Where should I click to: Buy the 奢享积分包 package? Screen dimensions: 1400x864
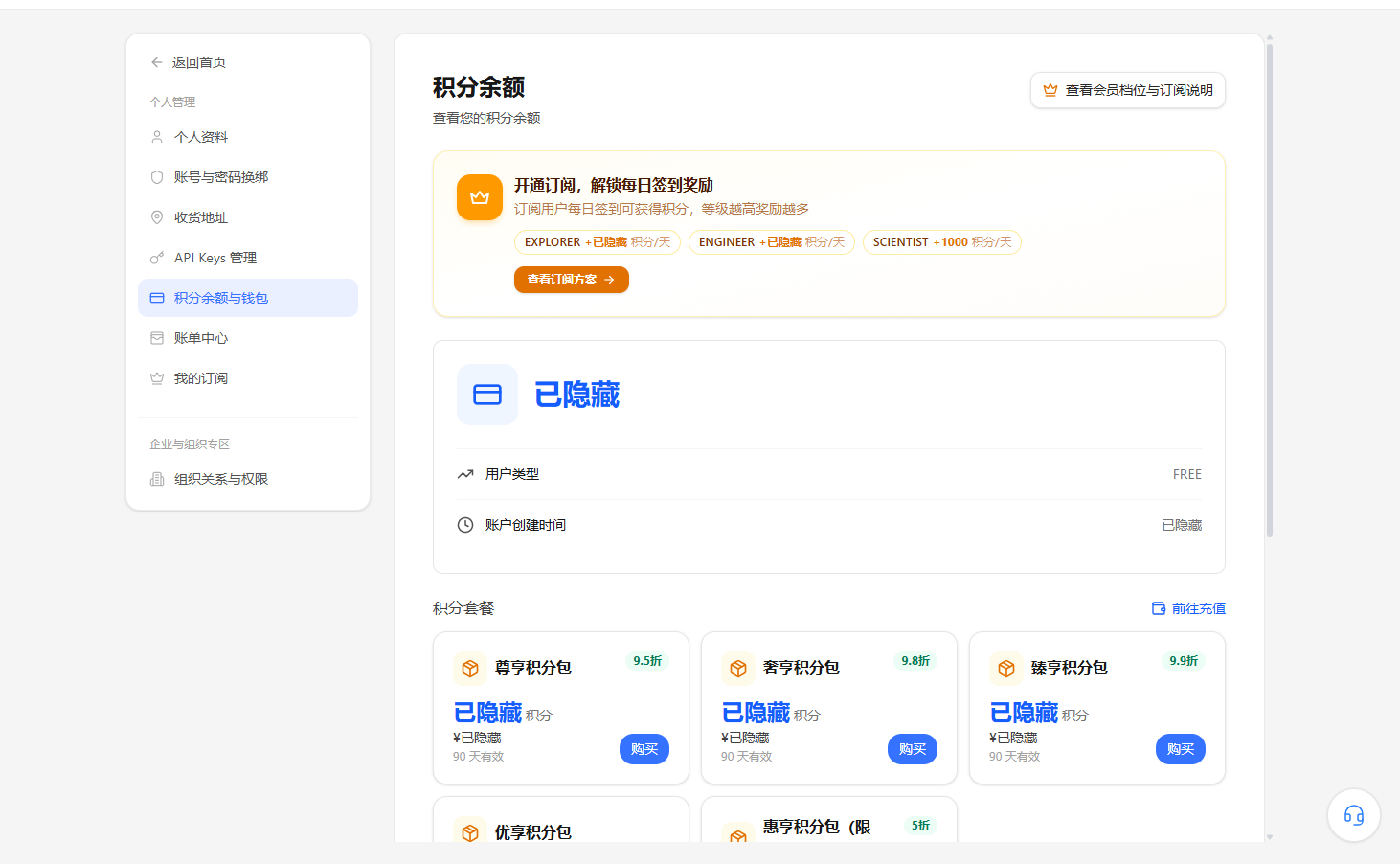click(913, 749)
